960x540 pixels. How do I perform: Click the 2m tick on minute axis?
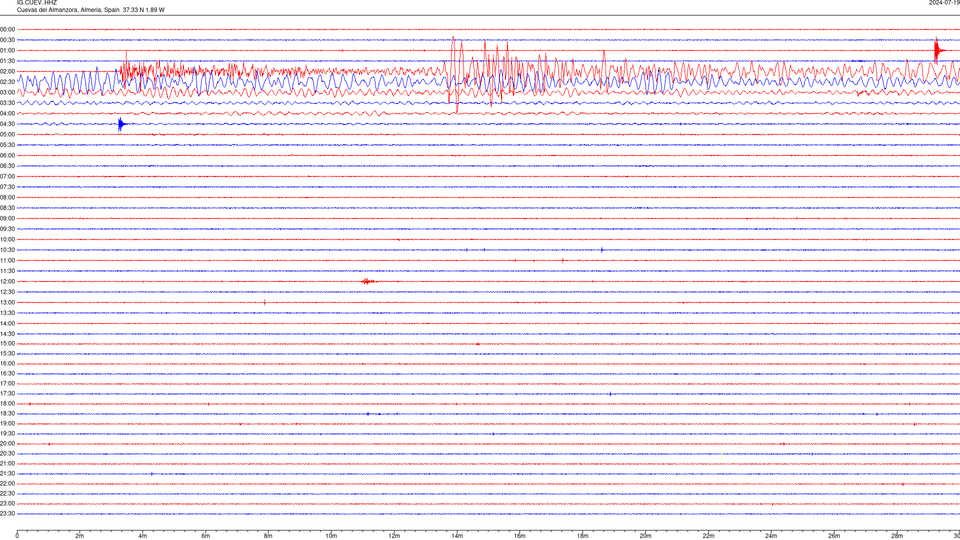point(80,536)
